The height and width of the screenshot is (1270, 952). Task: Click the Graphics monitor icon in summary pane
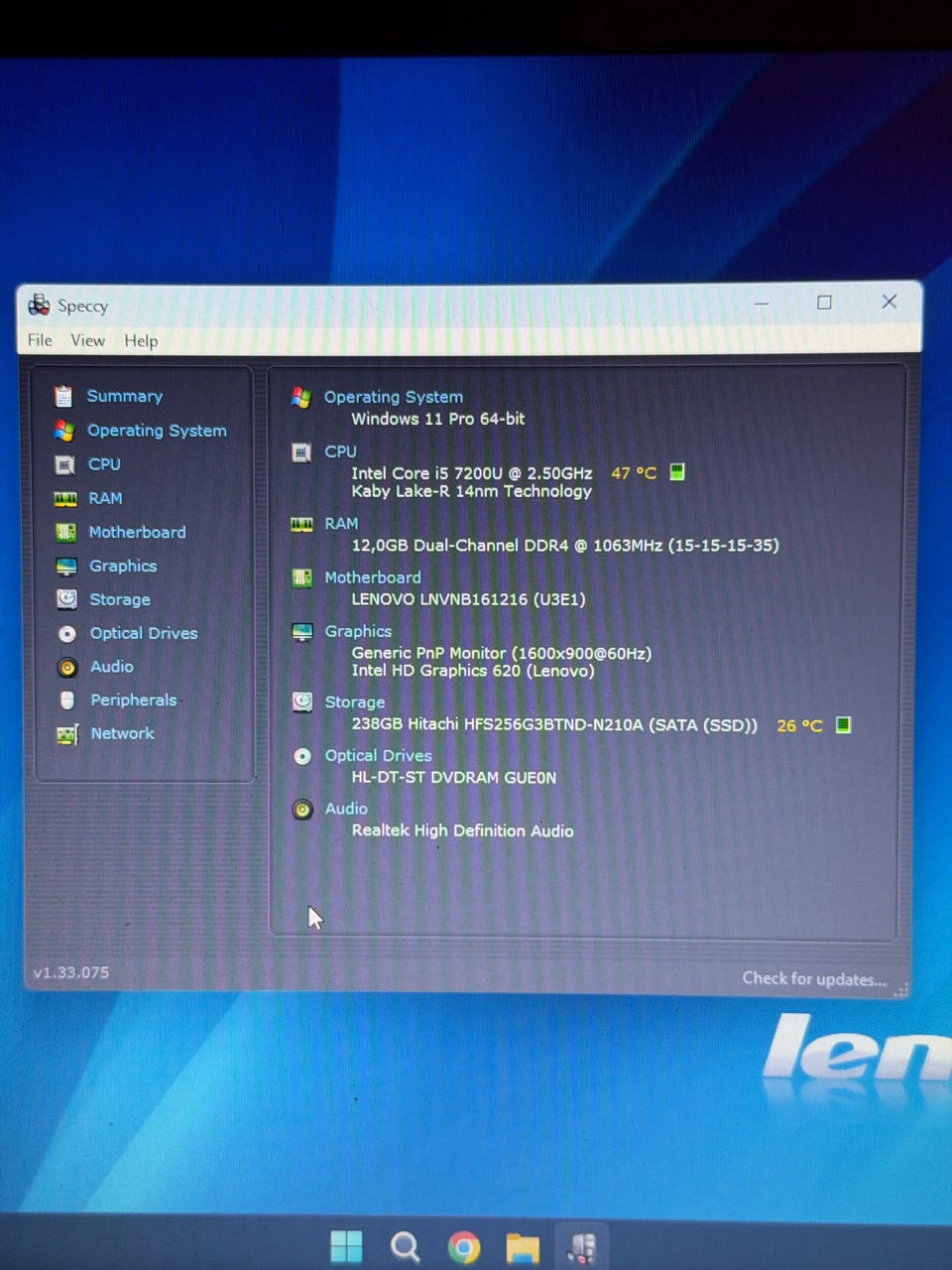pos(302,632)
